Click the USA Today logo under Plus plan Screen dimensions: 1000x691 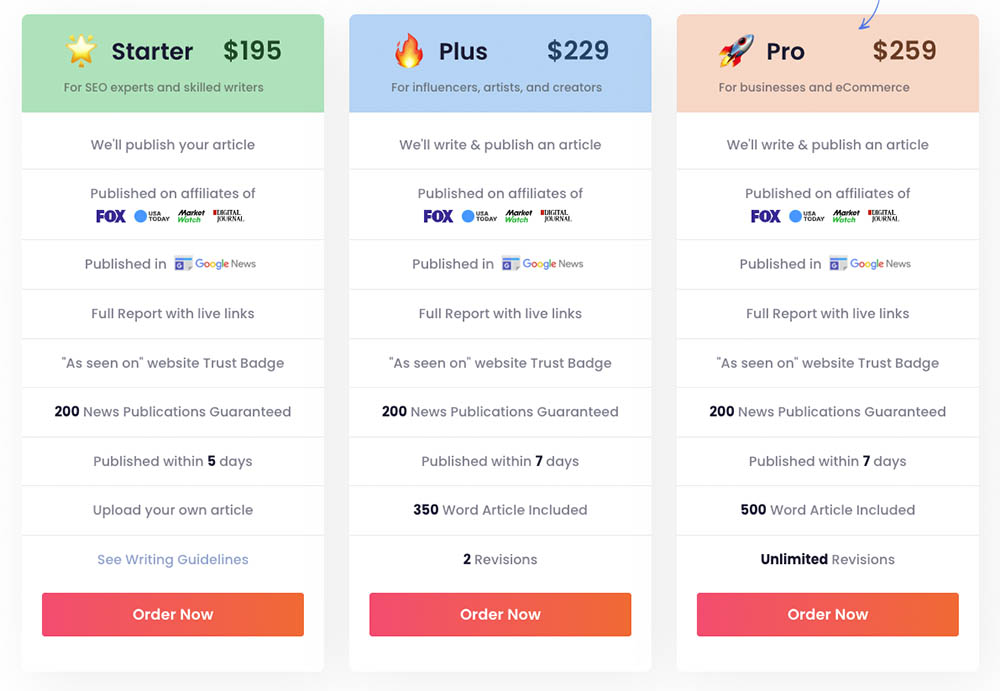478,216
